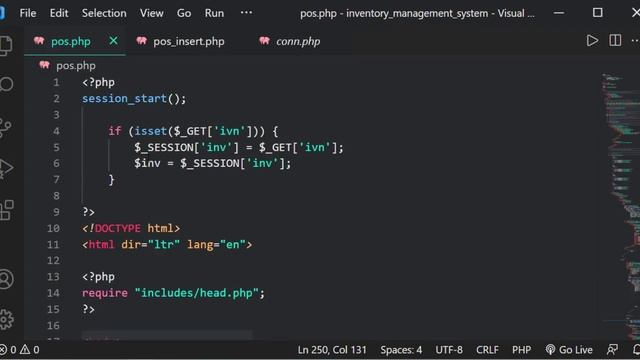This screenshot has height=360, width=640.
Task: Open the Manage gear settings icon
Action: (6, 319)
